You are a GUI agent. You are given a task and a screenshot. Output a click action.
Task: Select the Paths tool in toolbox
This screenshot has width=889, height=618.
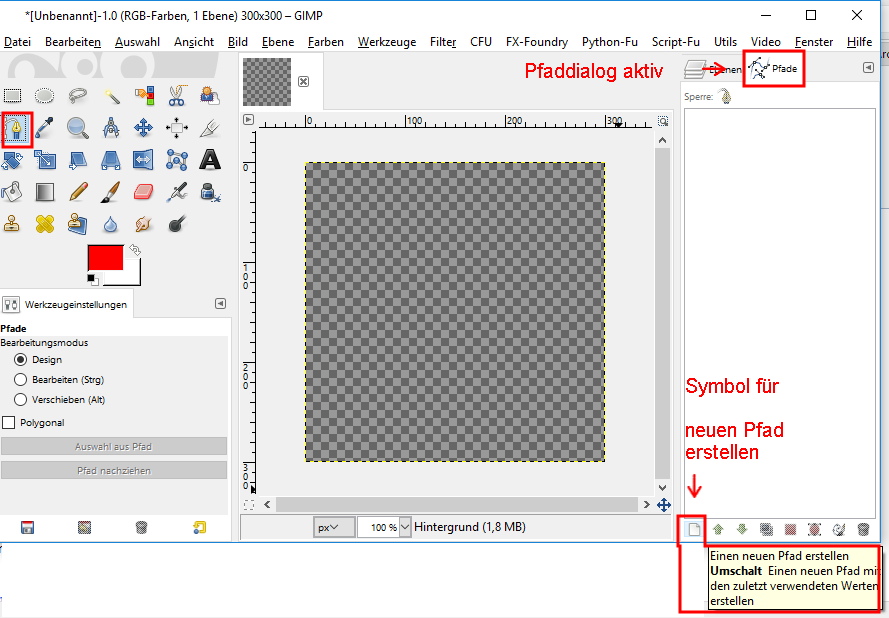(x=16, y=129)
